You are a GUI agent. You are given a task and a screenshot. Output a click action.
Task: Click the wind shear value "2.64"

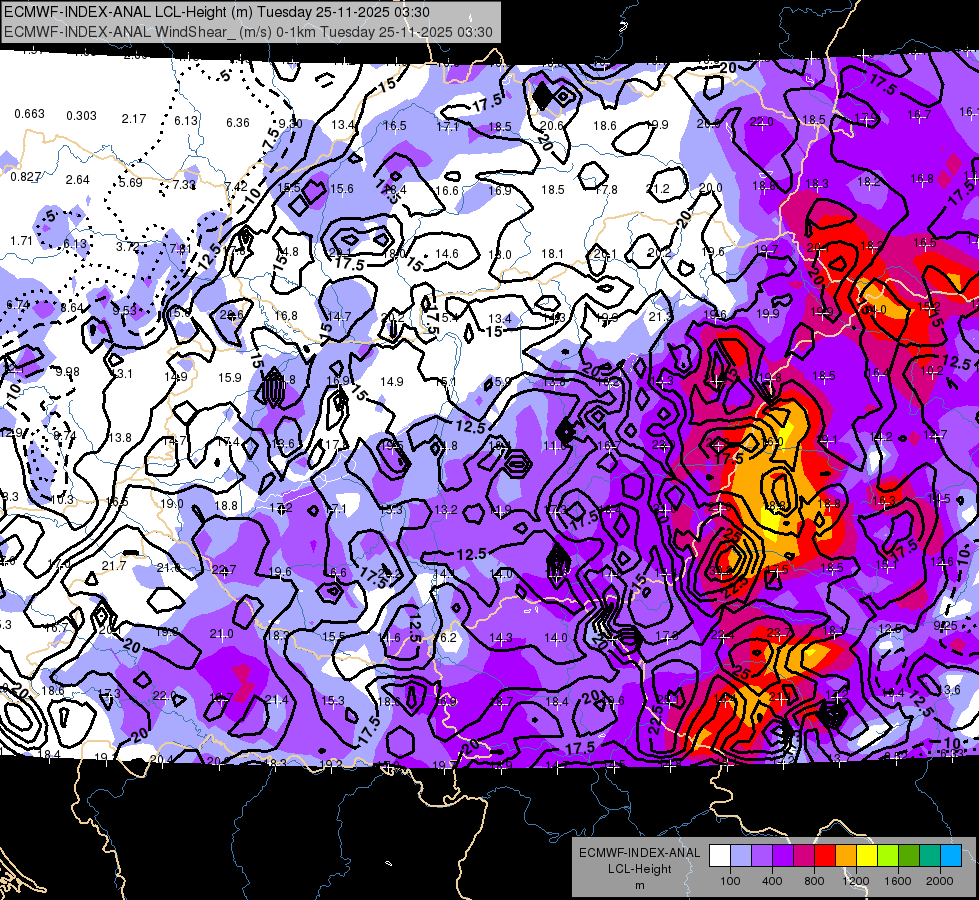click(x=77, y=180)
